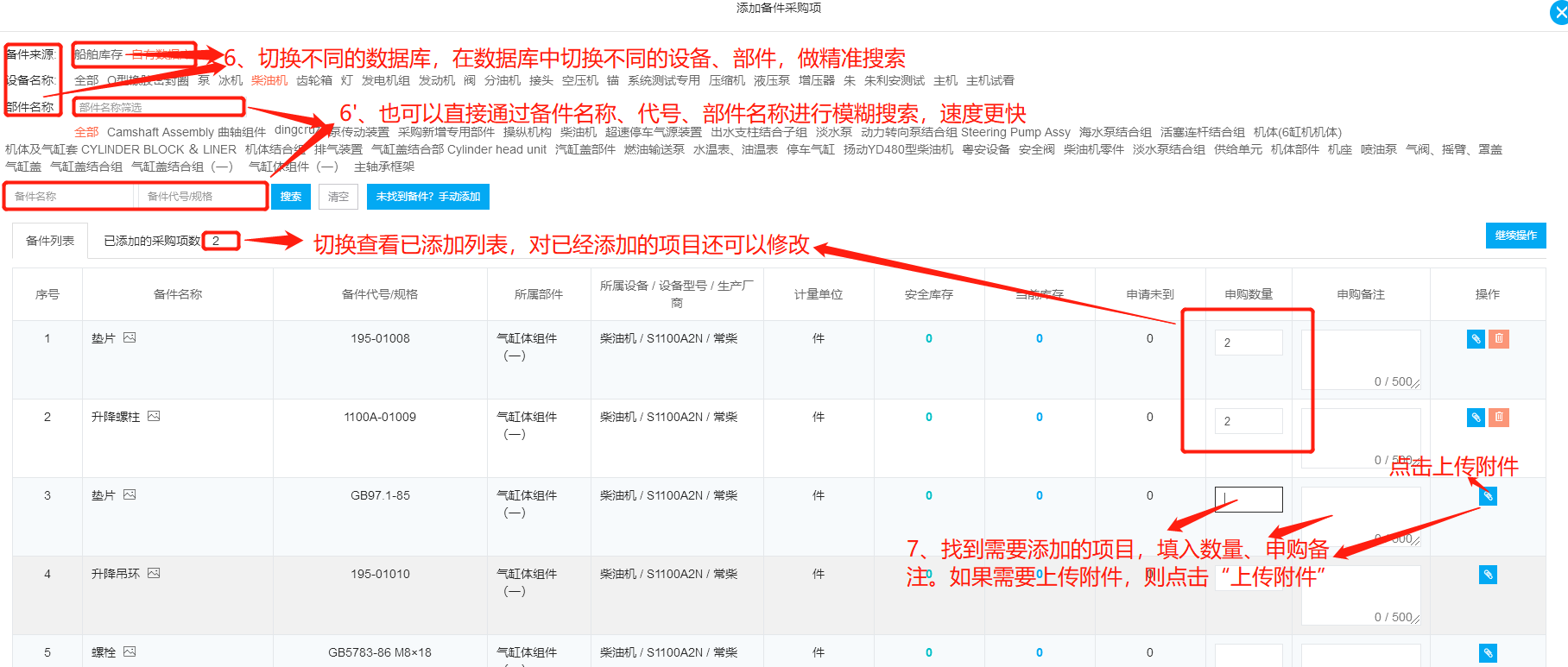Filter by Camshaft Assembly 曲轴组件 component
1568x667 pixels.
187,132
